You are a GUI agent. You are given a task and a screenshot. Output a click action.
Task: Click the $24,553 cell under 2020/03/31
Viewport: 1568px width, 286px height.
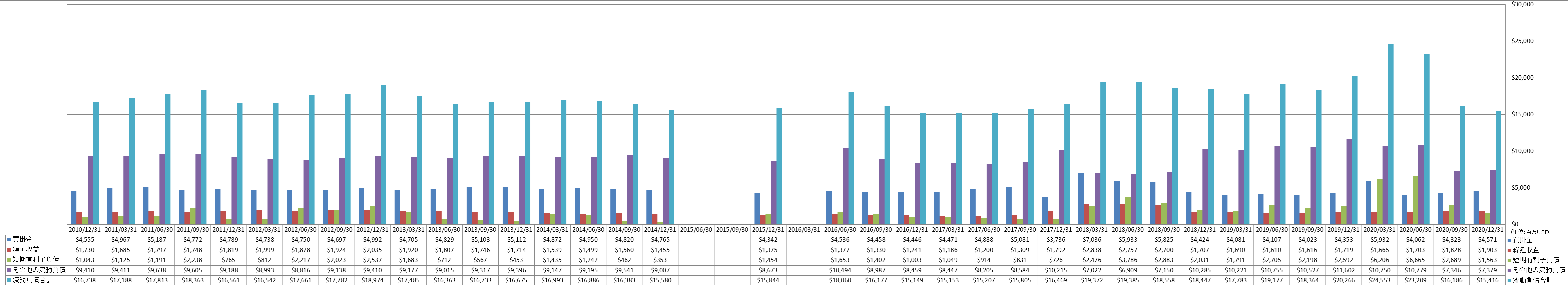tap(1379, 281)
